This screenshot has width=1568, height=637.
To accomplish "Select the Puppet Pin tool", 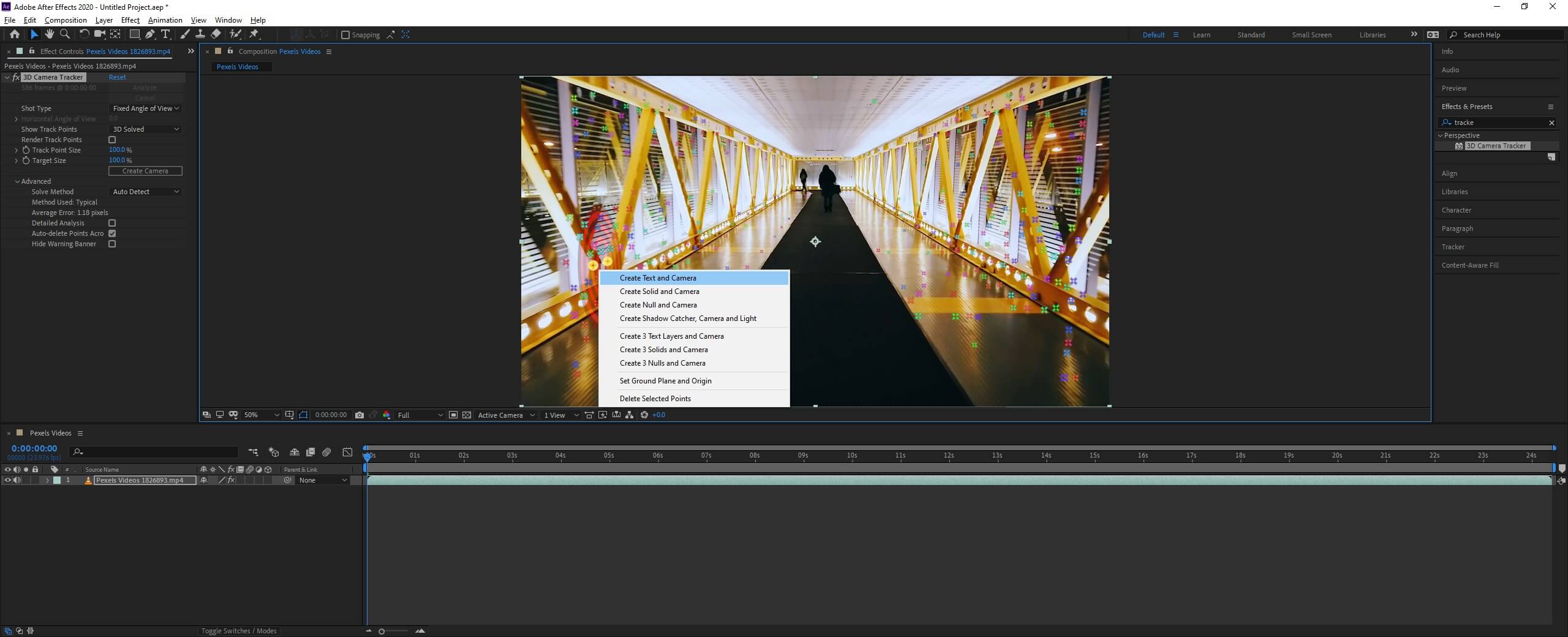I will pos(254,34).
